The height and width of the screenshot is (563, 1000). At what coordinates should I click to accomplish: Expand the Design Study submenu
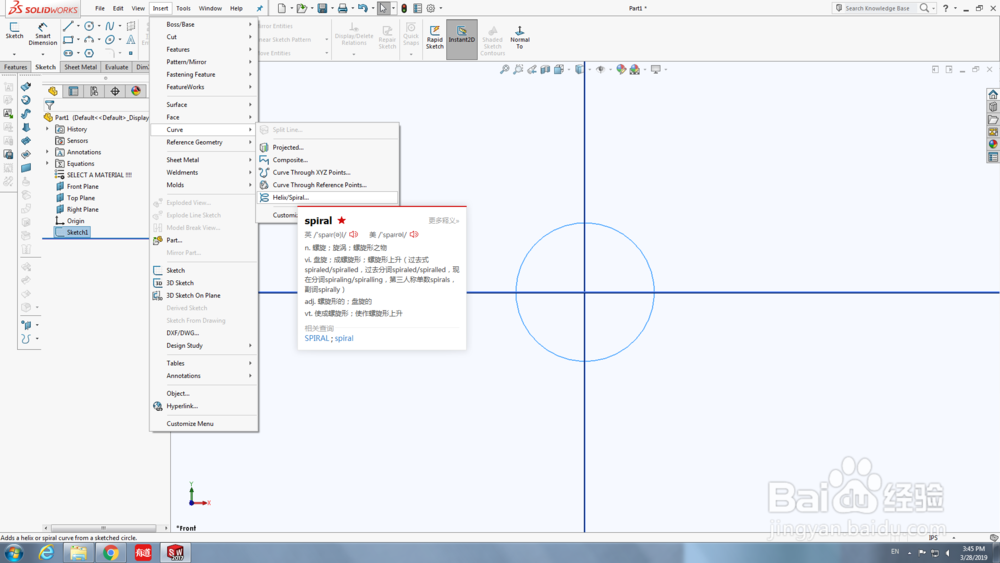[204, 346]
